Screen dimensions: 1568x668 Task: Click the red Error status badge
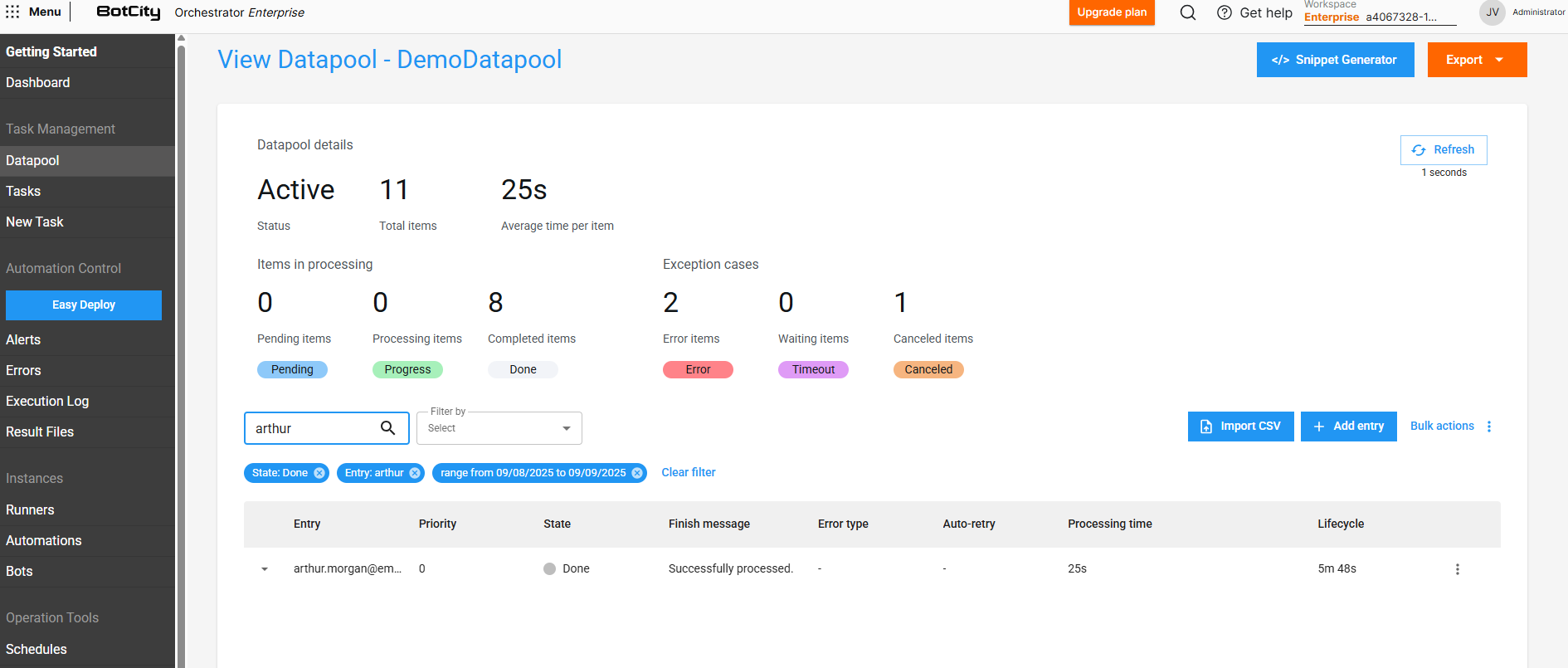coord(698,369)
